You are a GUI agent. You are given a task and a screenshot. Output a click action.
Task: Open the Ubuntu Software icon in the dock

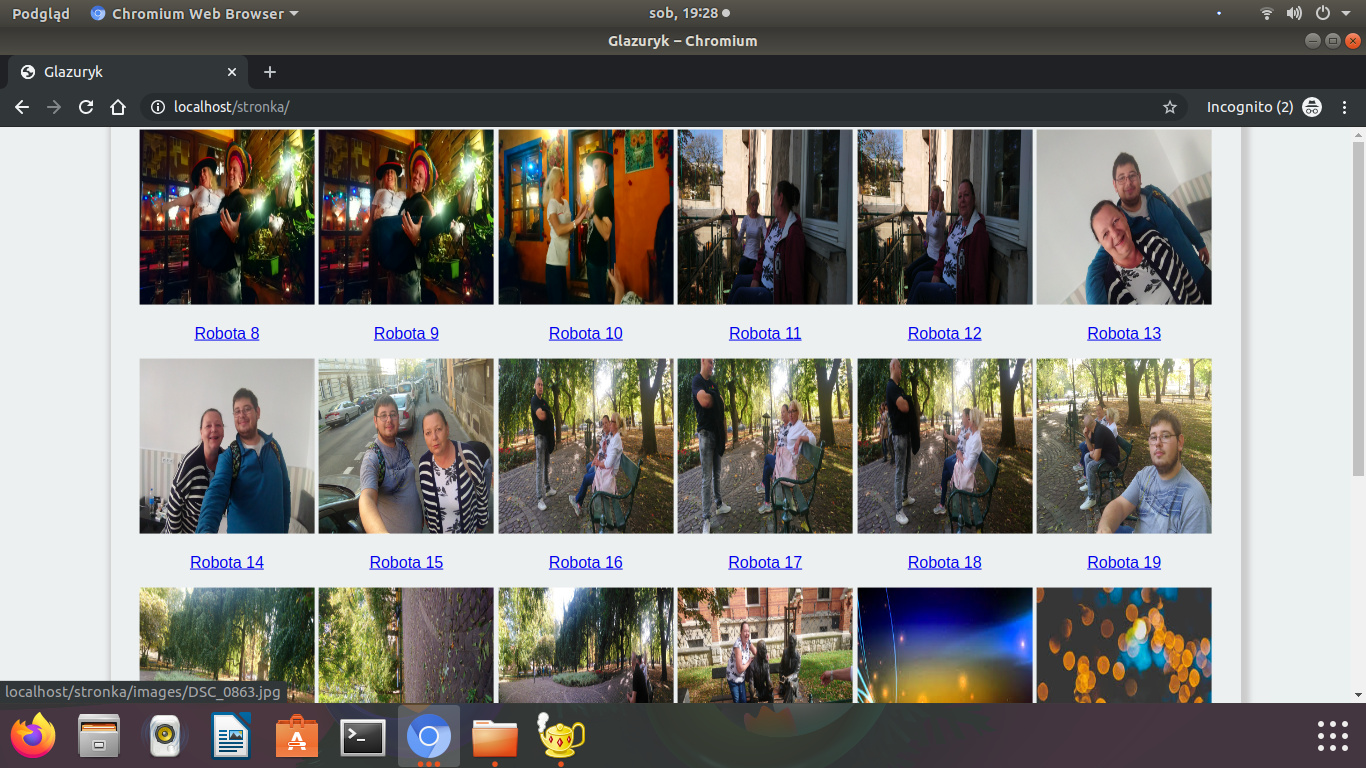click(296, 737)
